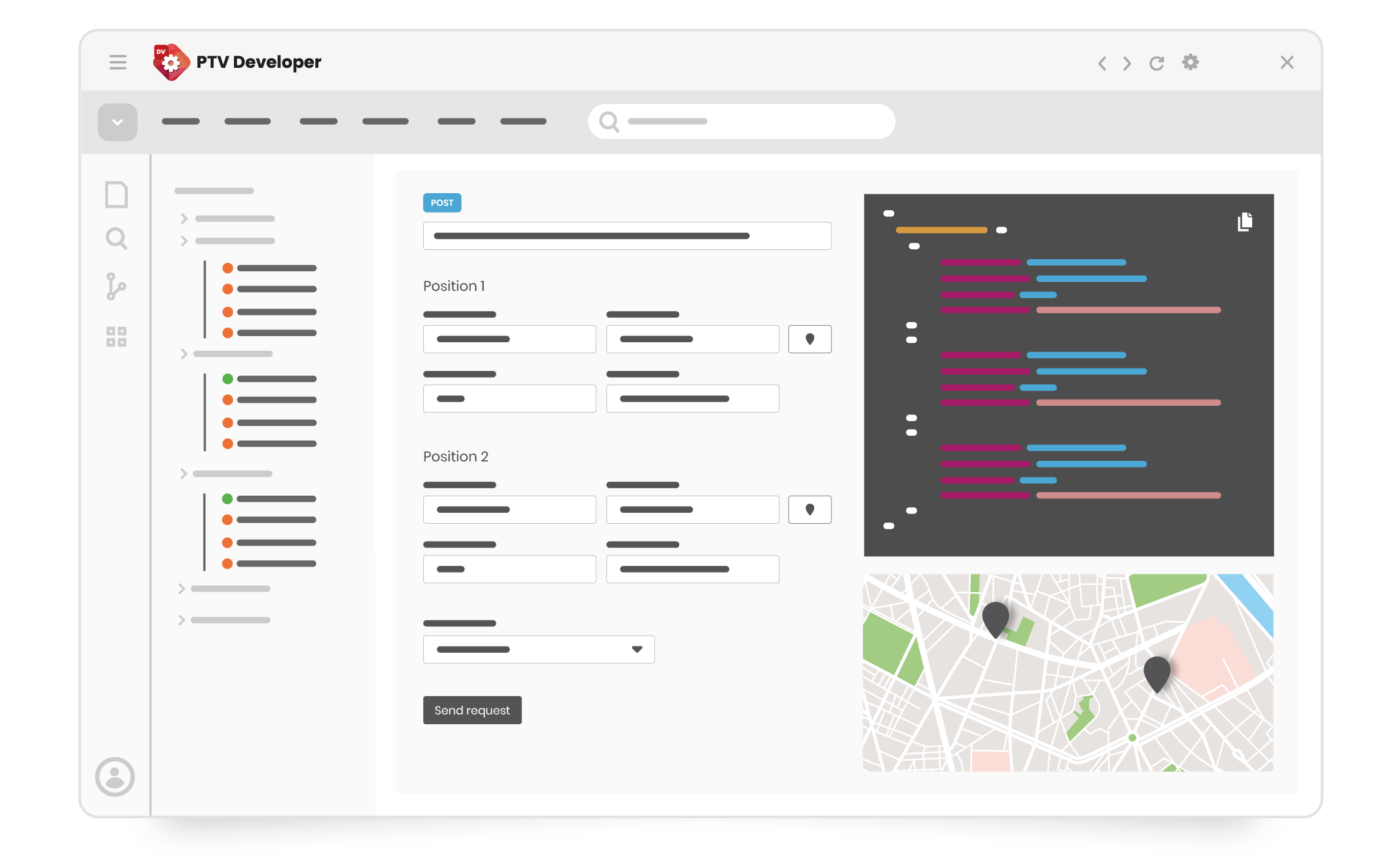Click the Send request button

click(472, 710)
